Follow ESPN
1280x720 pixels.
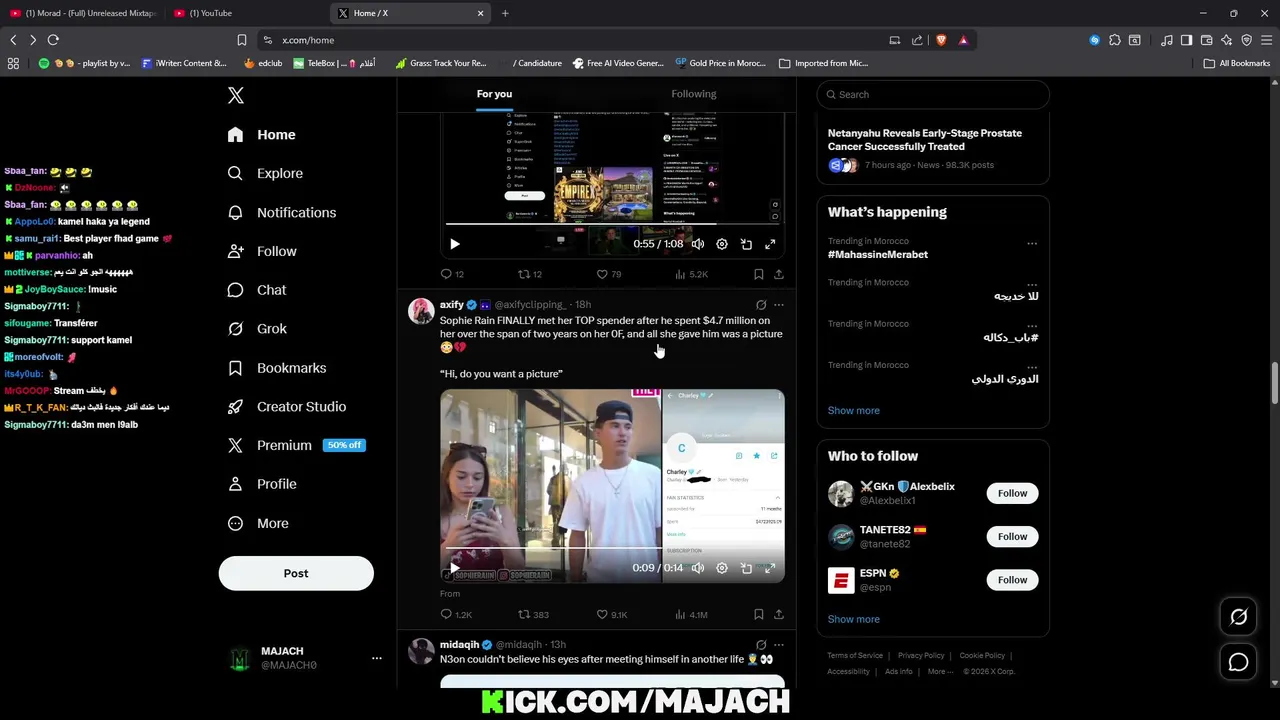click(x=1012, y=580)
